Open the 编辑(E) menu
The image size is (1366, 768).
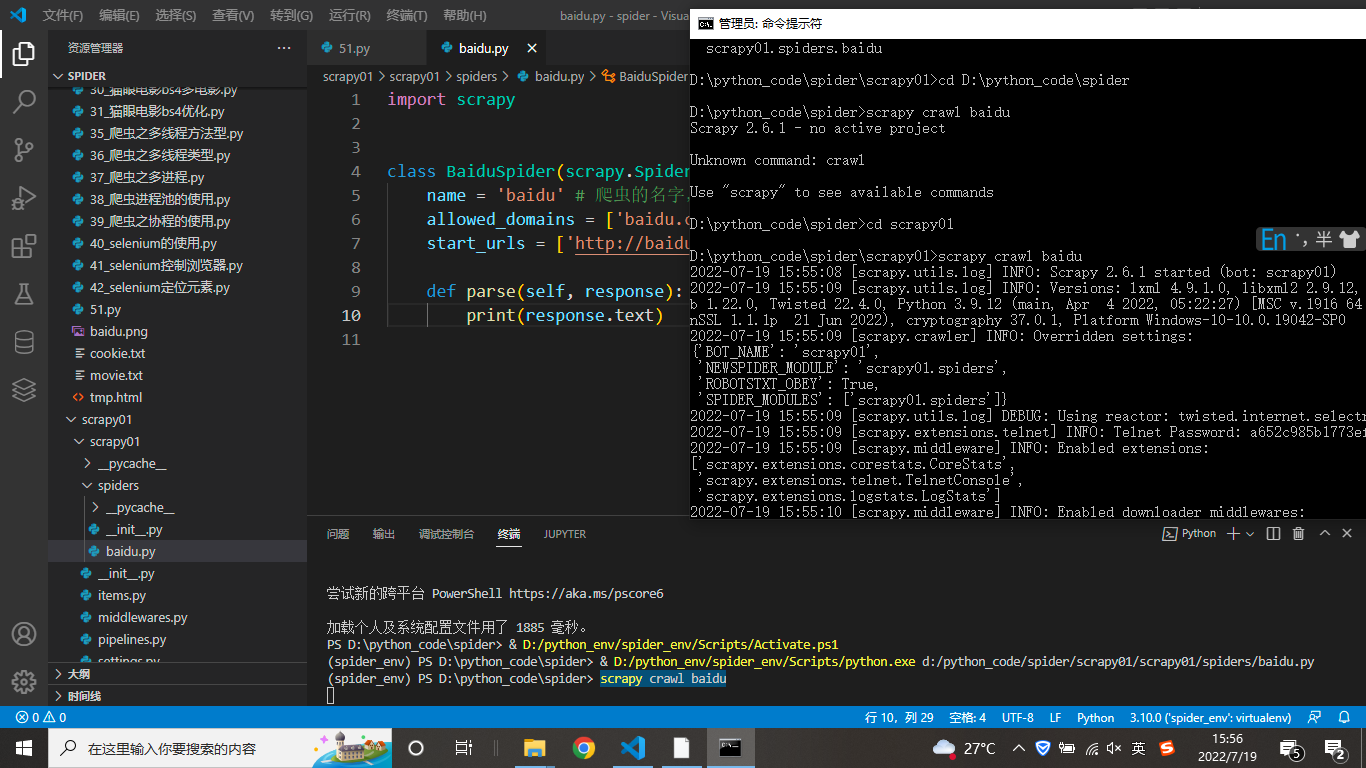[x=119, y=16]
